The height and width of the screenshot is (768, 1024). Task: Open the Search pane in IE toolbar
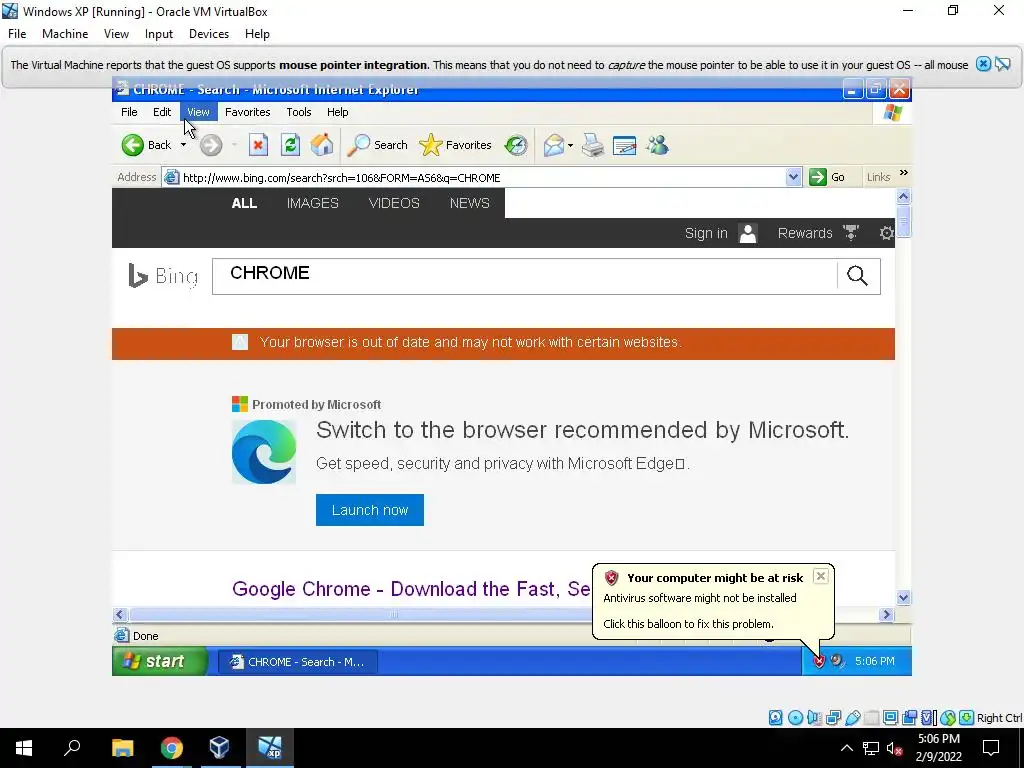[x=377, y=145]
